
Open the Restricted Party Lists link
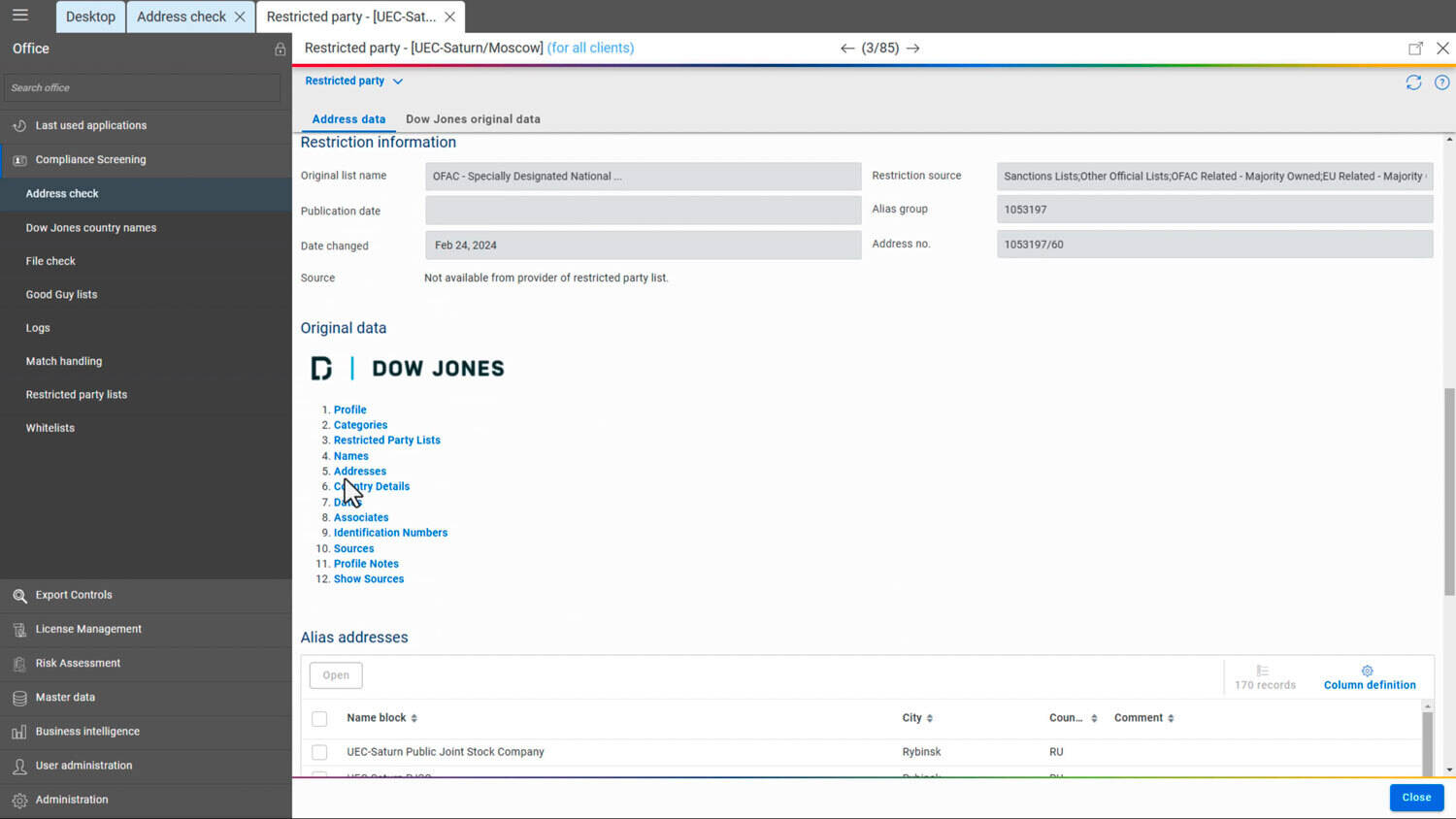click(387, 441)
